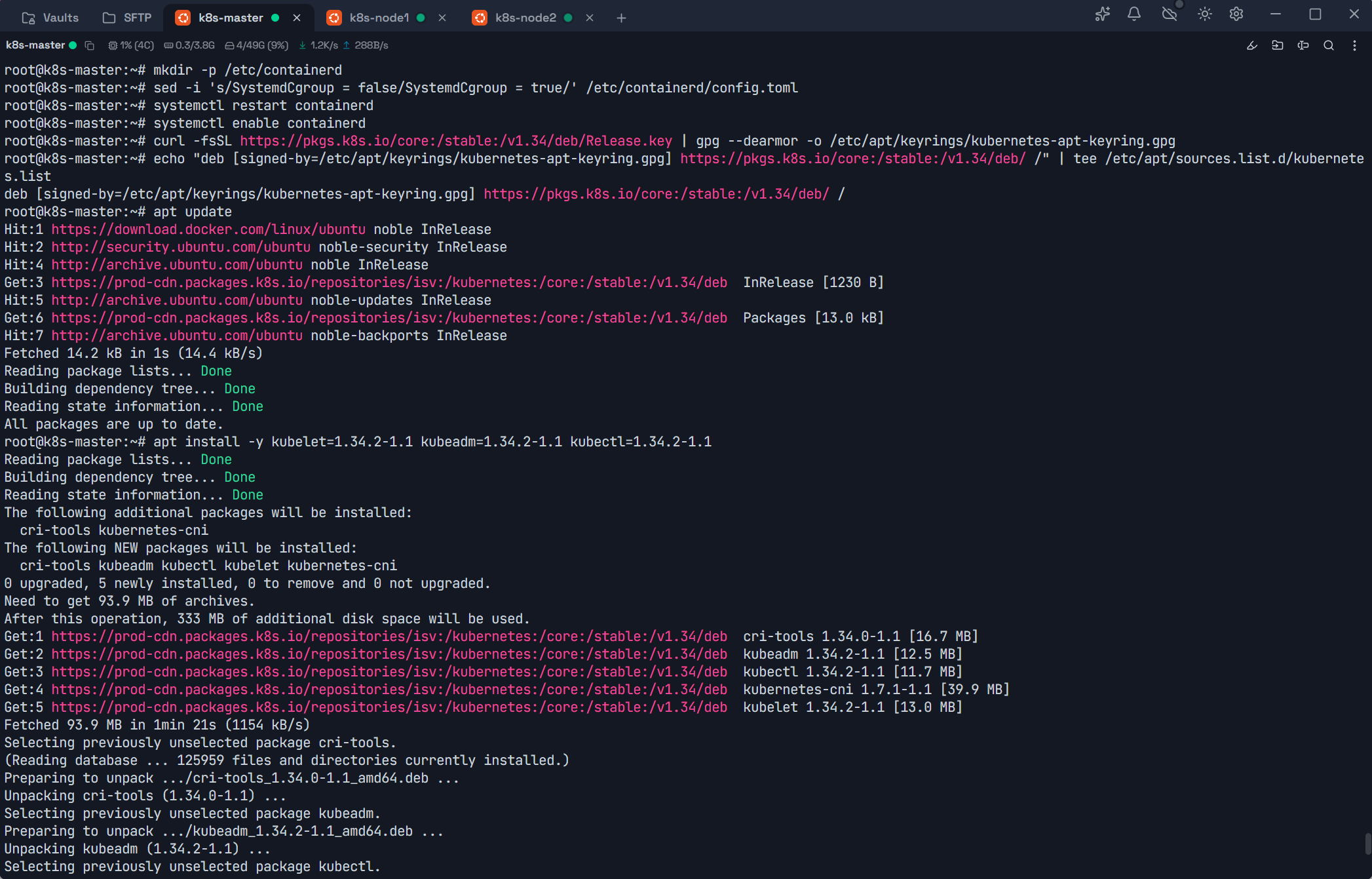This screenshot has height=879, width=1372.
Task: Click the 'All packages are up to date.' line
Action: click(114, 424)
